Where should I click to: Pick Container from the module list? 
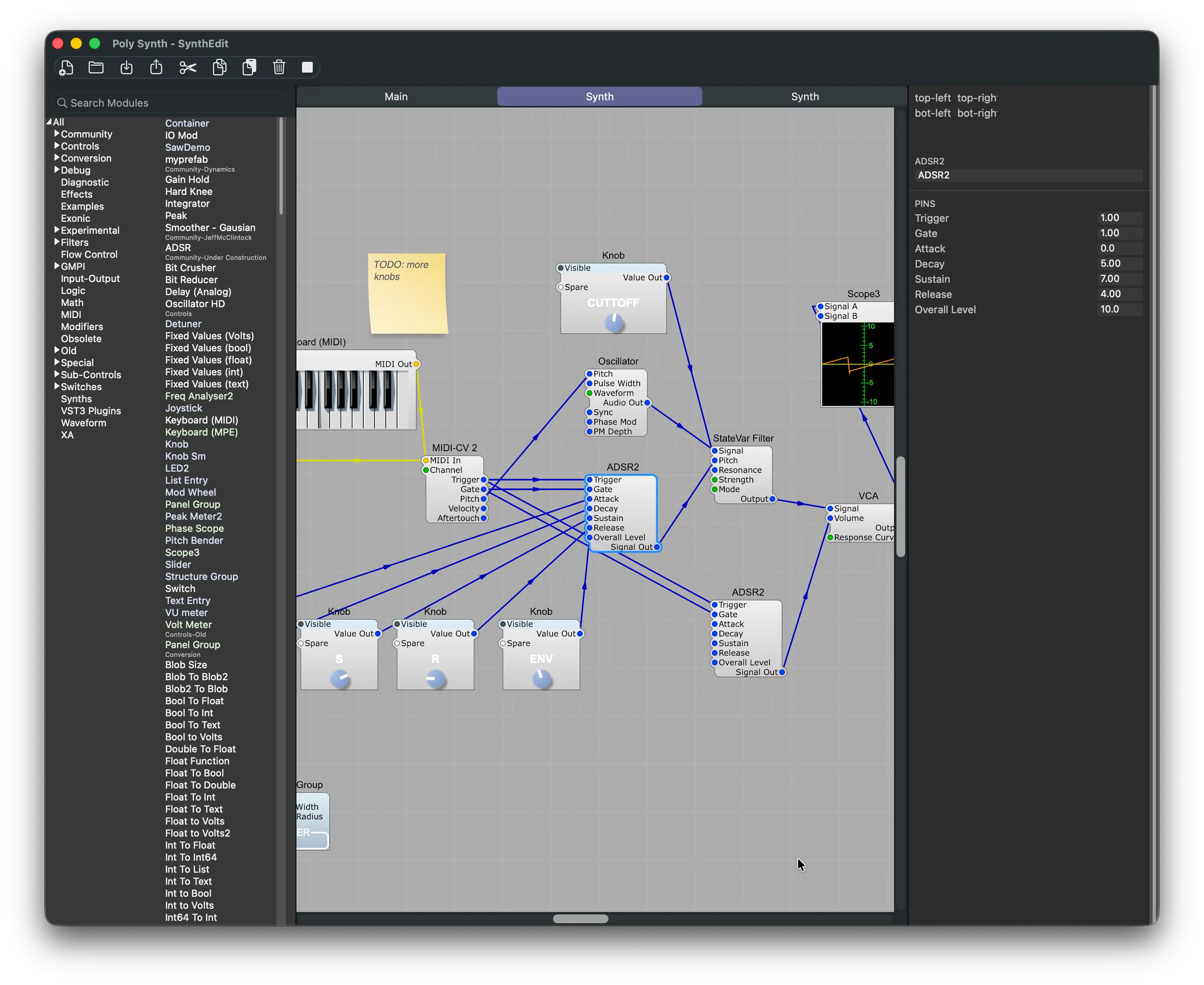[x=187, y=123]
